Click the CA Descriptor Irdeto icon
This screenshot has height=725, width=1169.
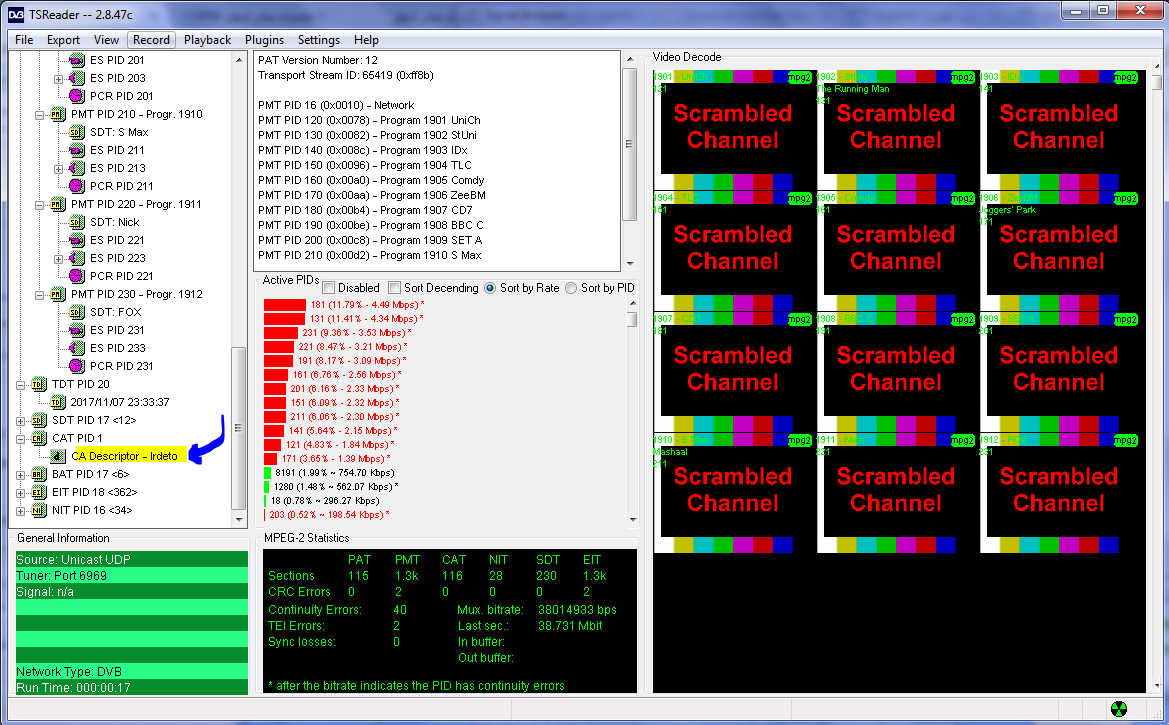coord(58,456)
